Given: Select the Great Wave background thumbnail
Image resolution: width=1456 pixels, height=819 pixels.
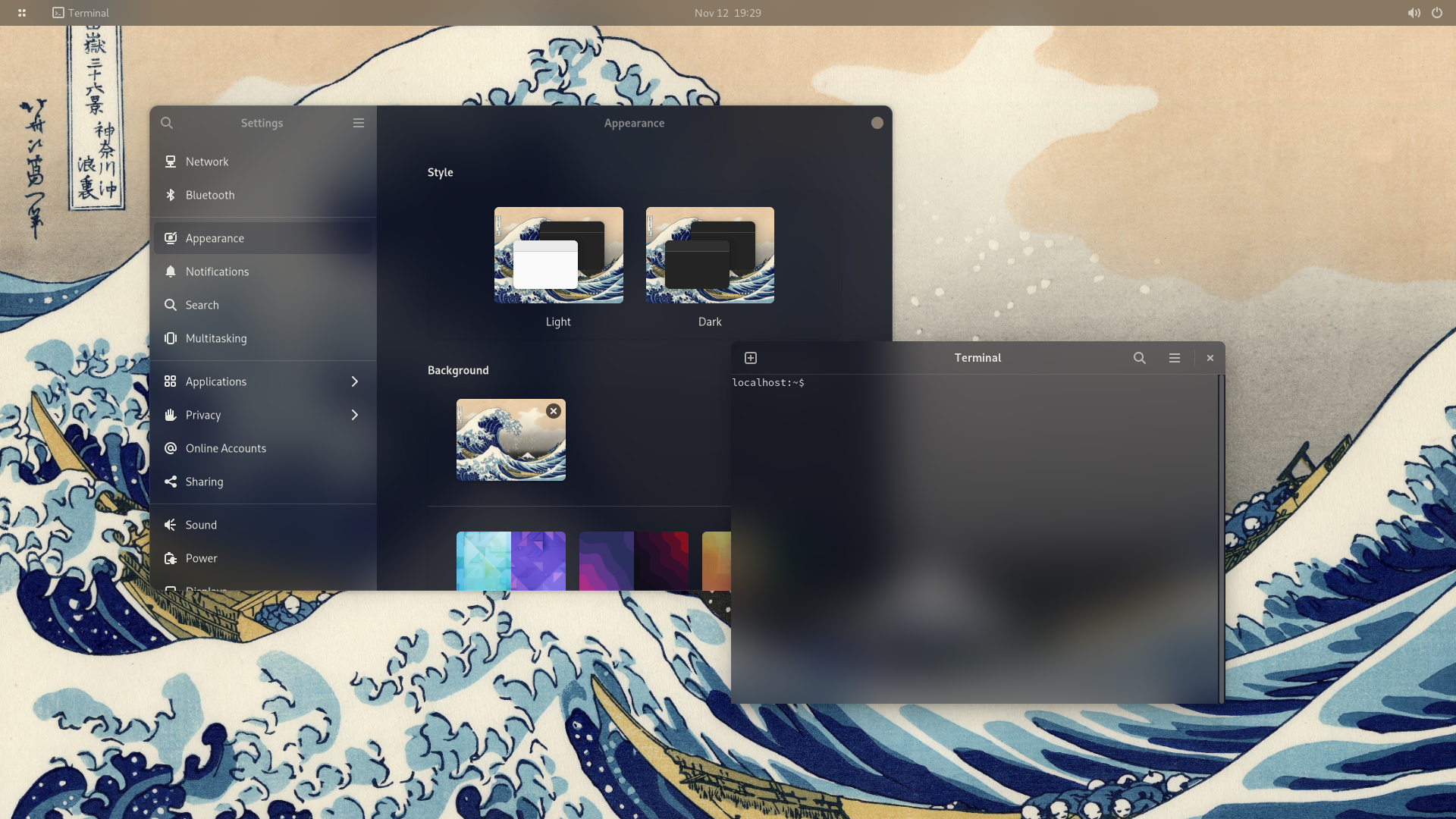Looking at the screenshot, I should pyautogui.click(x=511, y=440).
